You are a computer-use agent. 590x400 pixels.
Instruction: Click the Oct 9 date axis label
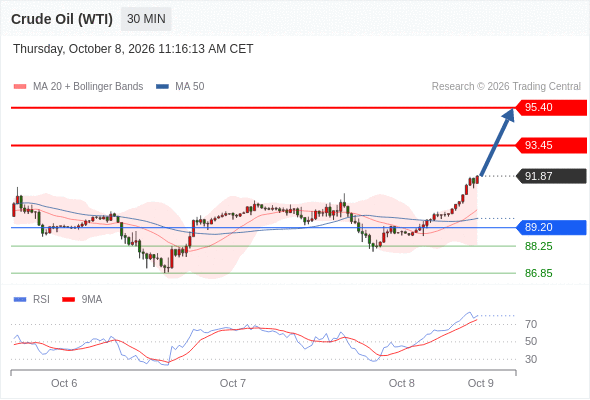click(x=481, y=383)
